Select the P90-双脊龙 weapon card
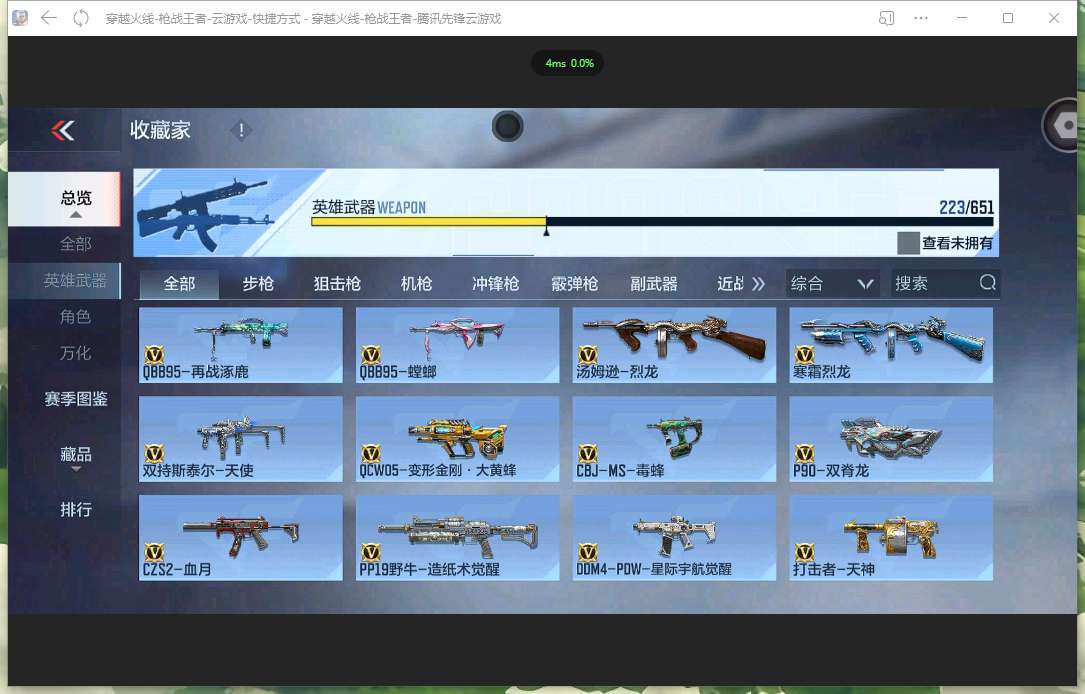 point(891,439)
